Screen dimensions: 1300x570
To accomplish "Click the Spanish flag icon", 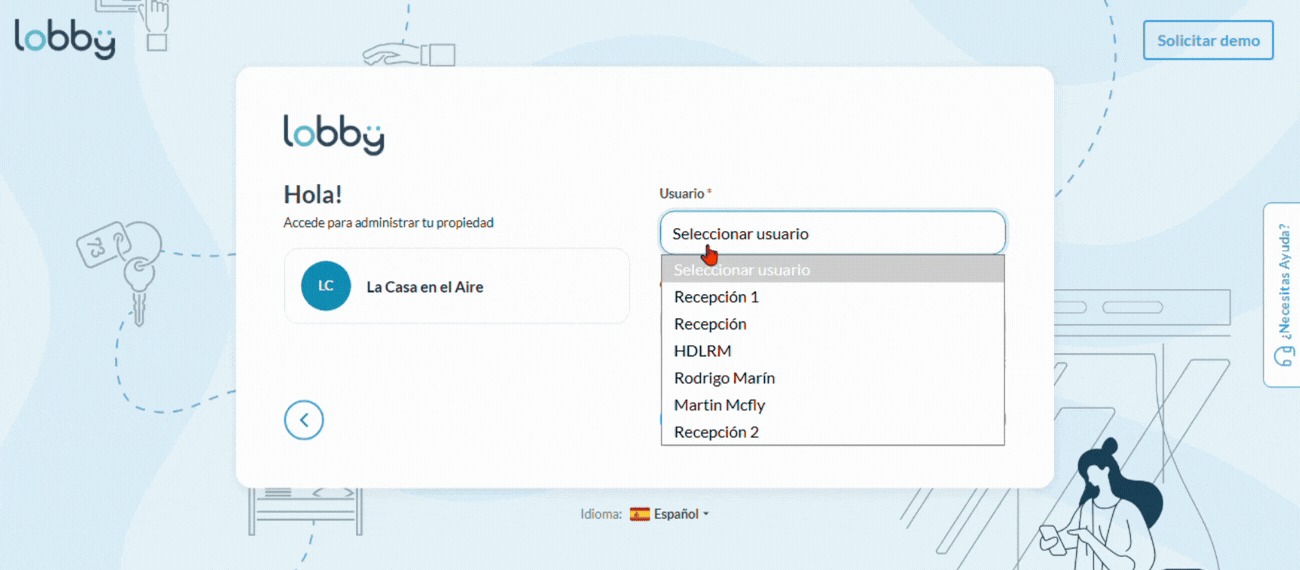I will click(639, 514).
